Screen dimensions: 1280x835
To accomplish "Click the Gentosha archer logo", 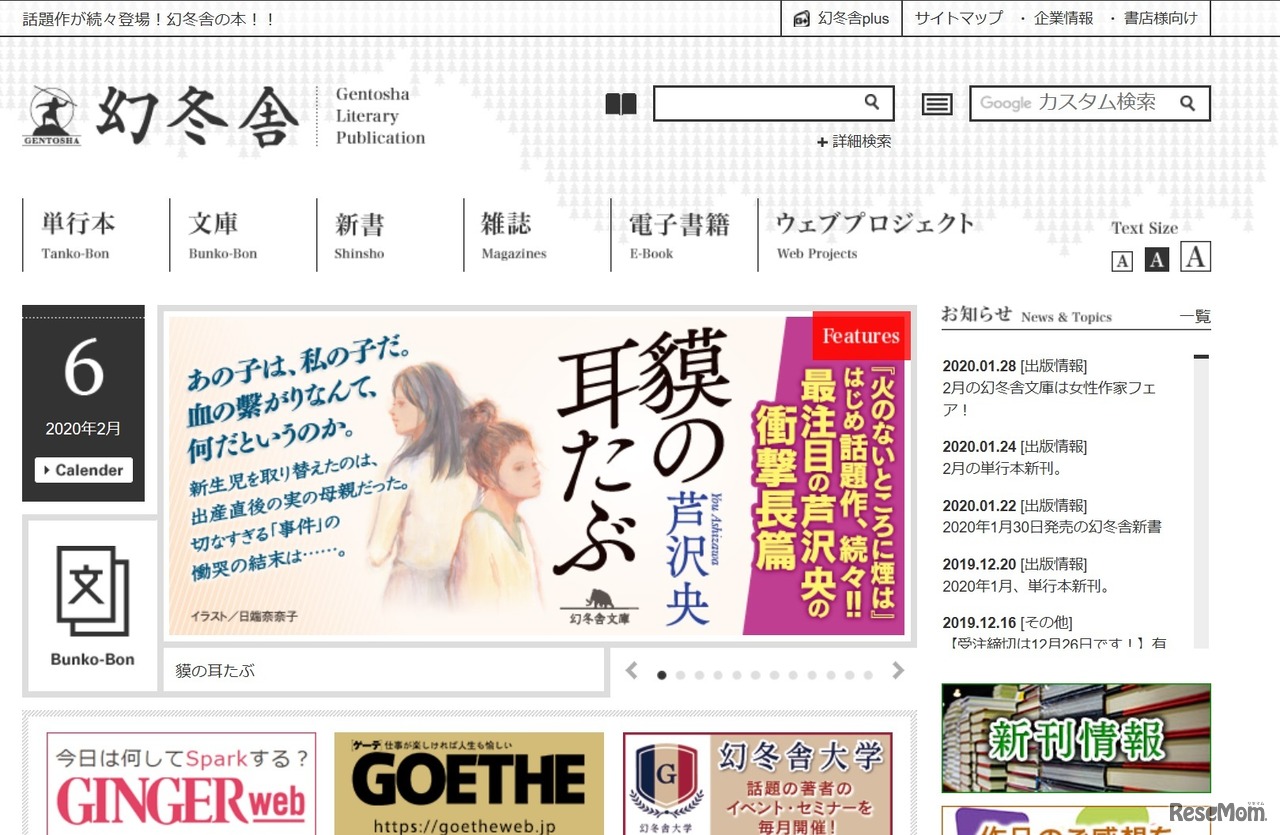I will (52, 115).
